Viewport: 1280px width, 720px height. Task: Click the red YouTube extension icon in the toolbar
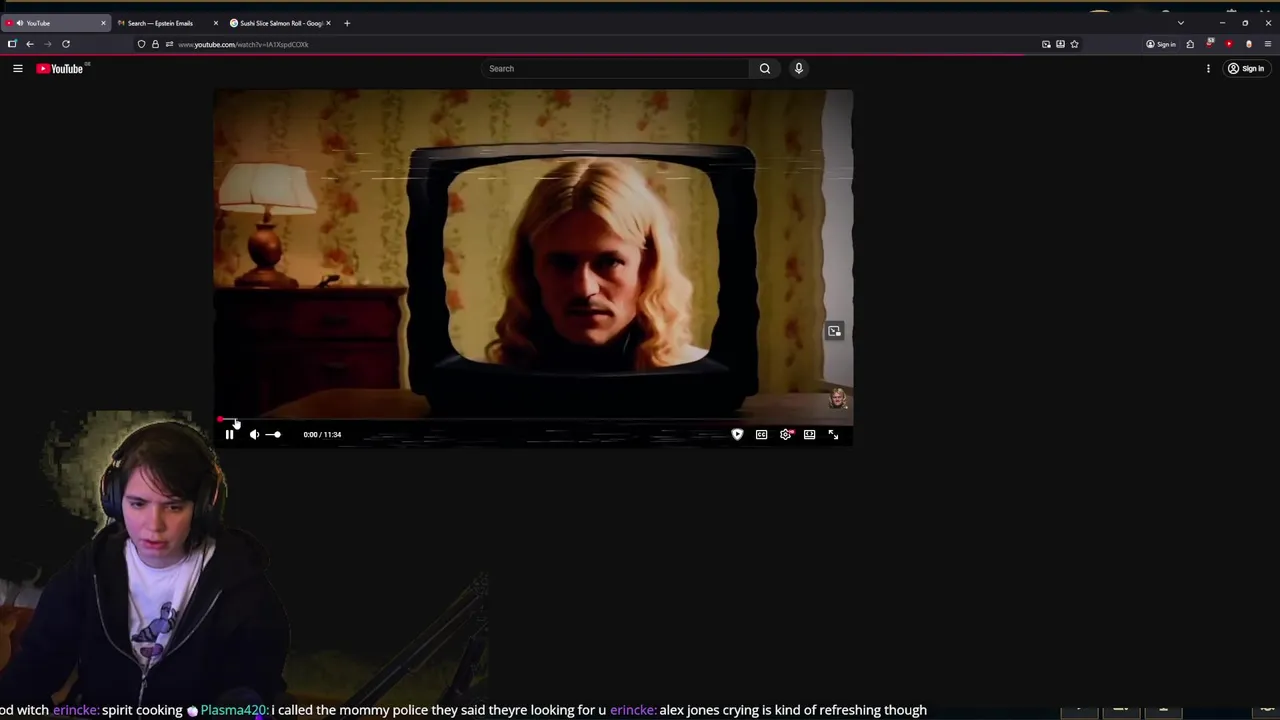click(x=1229, y=44)
